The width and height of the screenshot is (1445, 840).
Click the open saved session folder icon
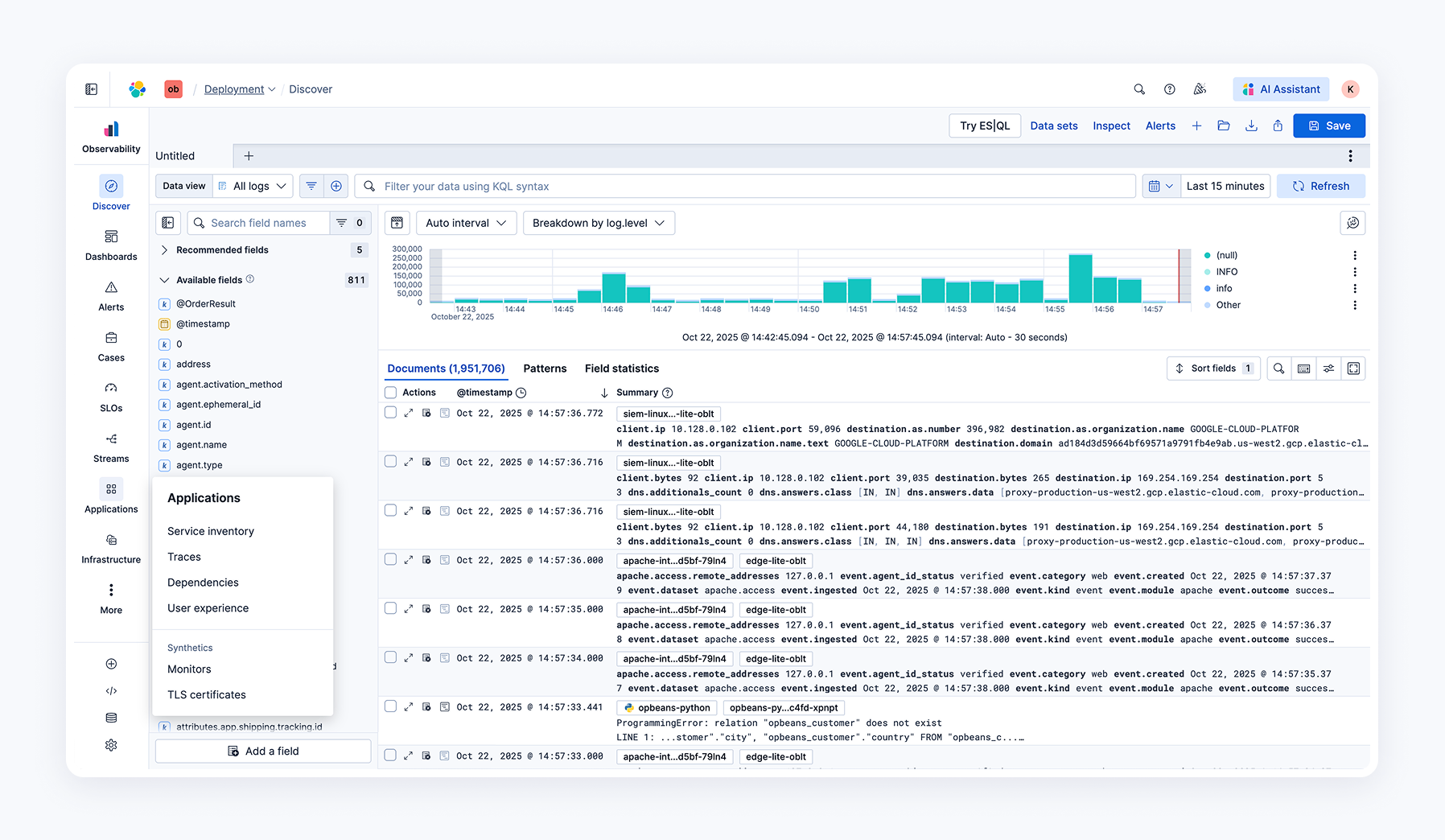coord(1224,126)
